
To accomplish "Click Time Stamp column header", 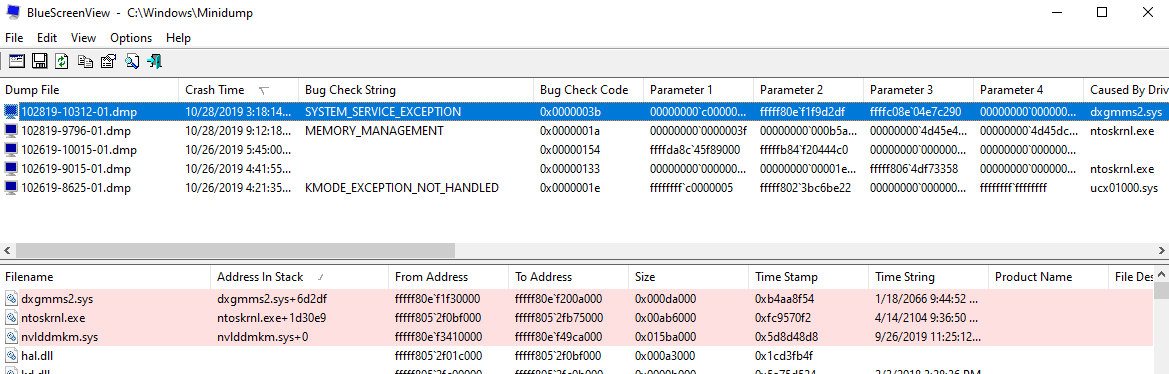I will [809, 277].
